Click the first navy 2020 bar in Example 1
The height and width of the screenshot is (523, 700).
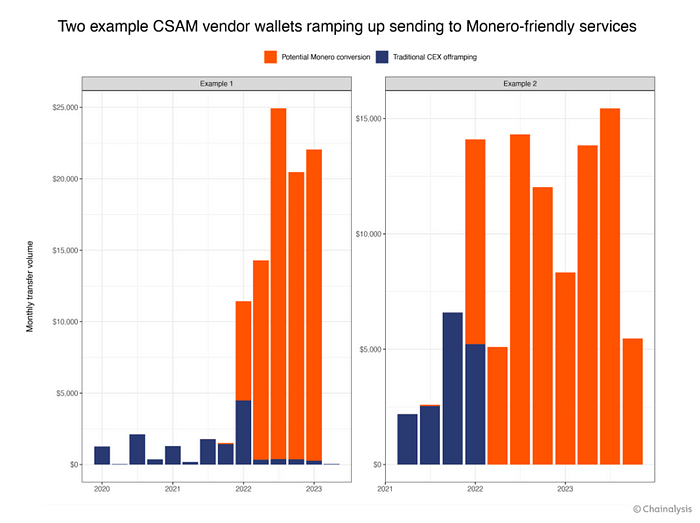pos(102,456)
